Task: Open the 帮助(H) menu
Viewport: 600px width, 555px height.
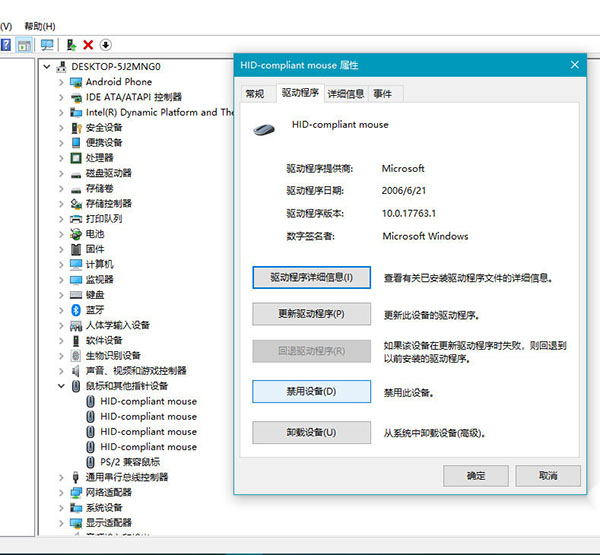Action: click(x=40, y=26)
